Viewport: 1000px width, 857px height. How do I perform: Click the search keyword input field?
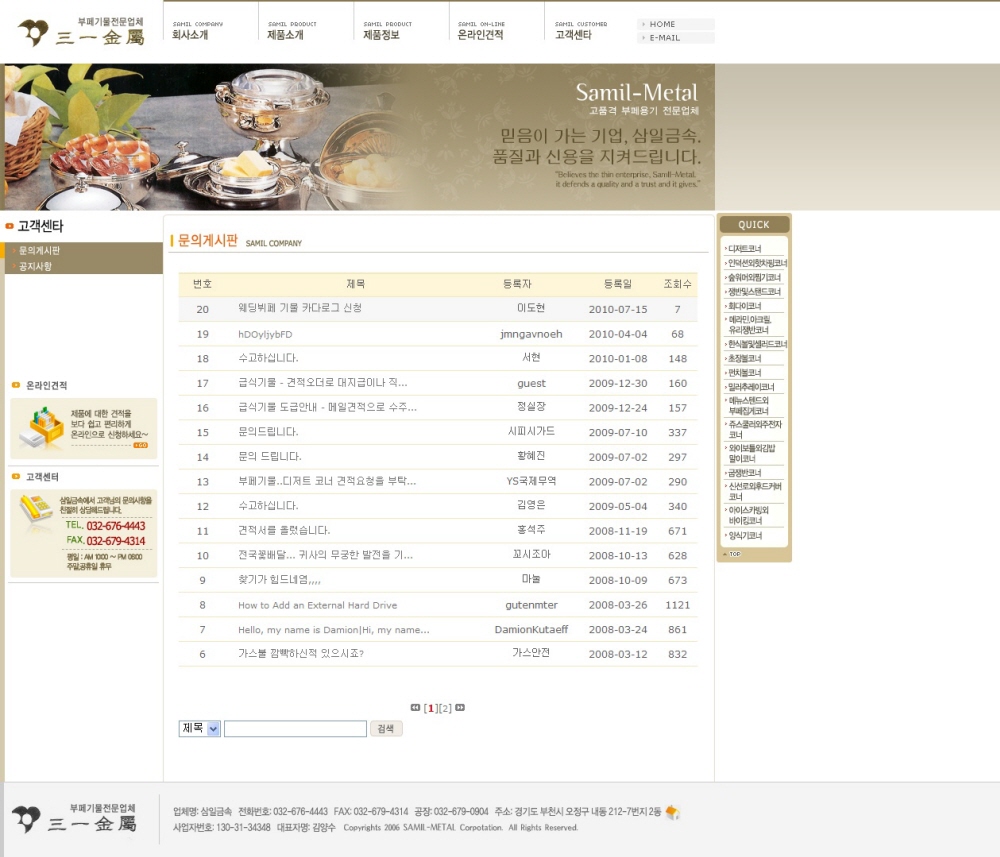295,729
